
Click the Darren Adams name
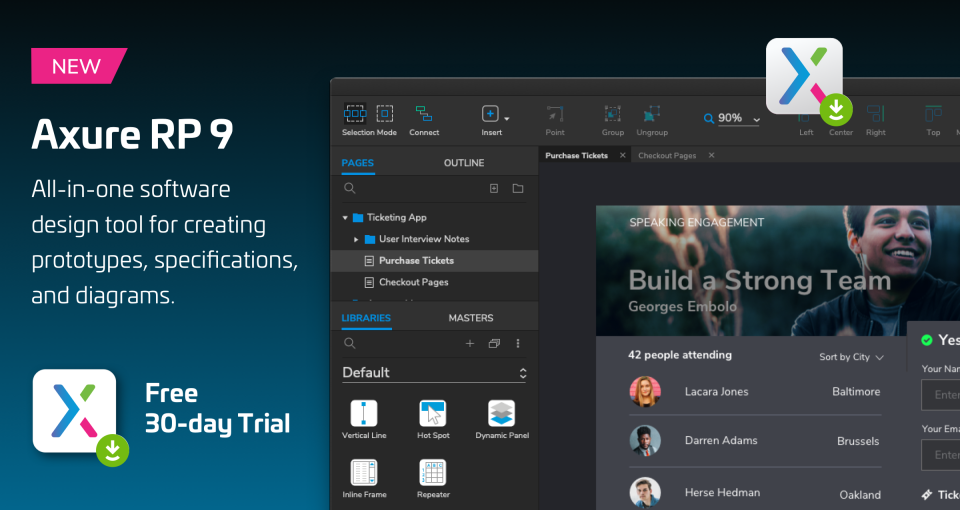(721, 440)
